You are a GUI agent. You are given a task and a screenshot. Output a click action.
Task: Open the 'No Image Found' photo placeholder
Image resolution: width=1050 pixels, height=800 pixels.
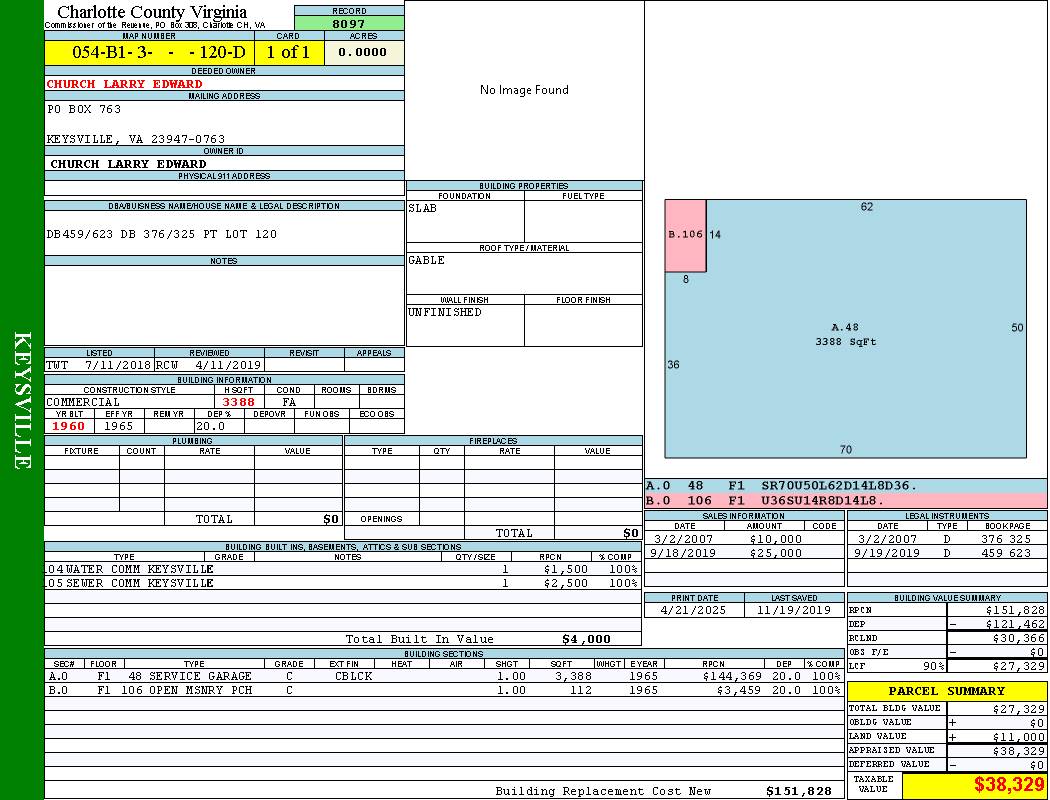[524, 90]
